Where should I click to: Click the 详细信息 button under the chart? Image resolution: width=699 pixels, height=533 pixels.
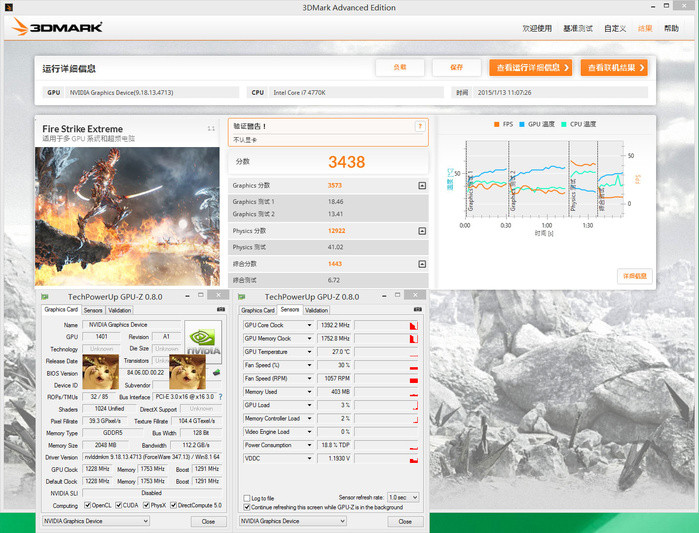coord(635,275)
